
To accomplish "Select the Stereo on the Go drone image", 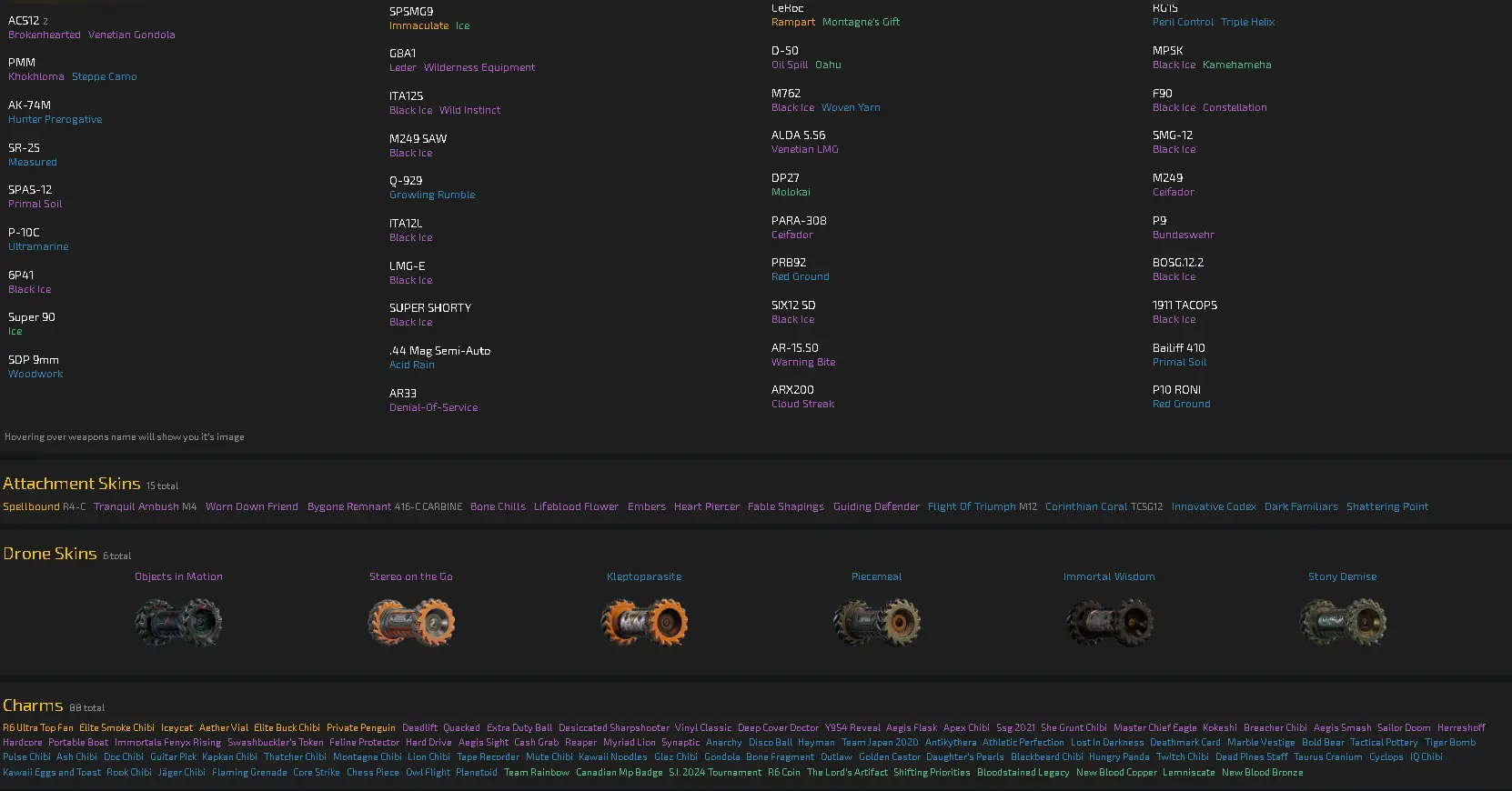I will [x=411, y=622].
